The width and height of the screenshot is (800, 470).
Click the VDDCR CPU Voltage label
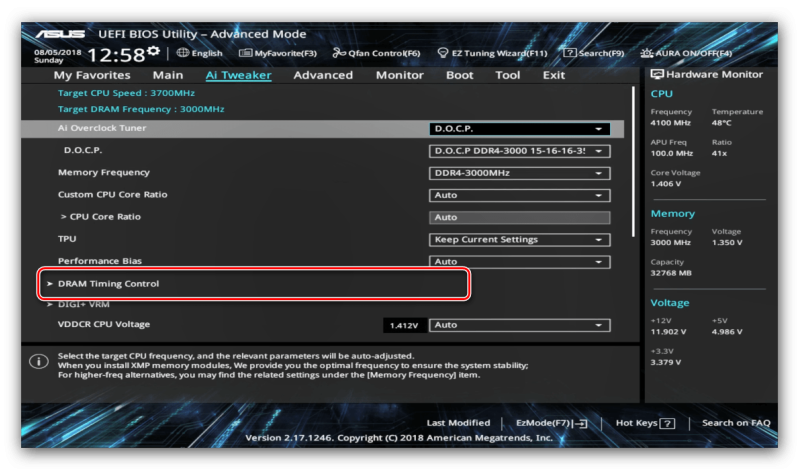[104, 324]
